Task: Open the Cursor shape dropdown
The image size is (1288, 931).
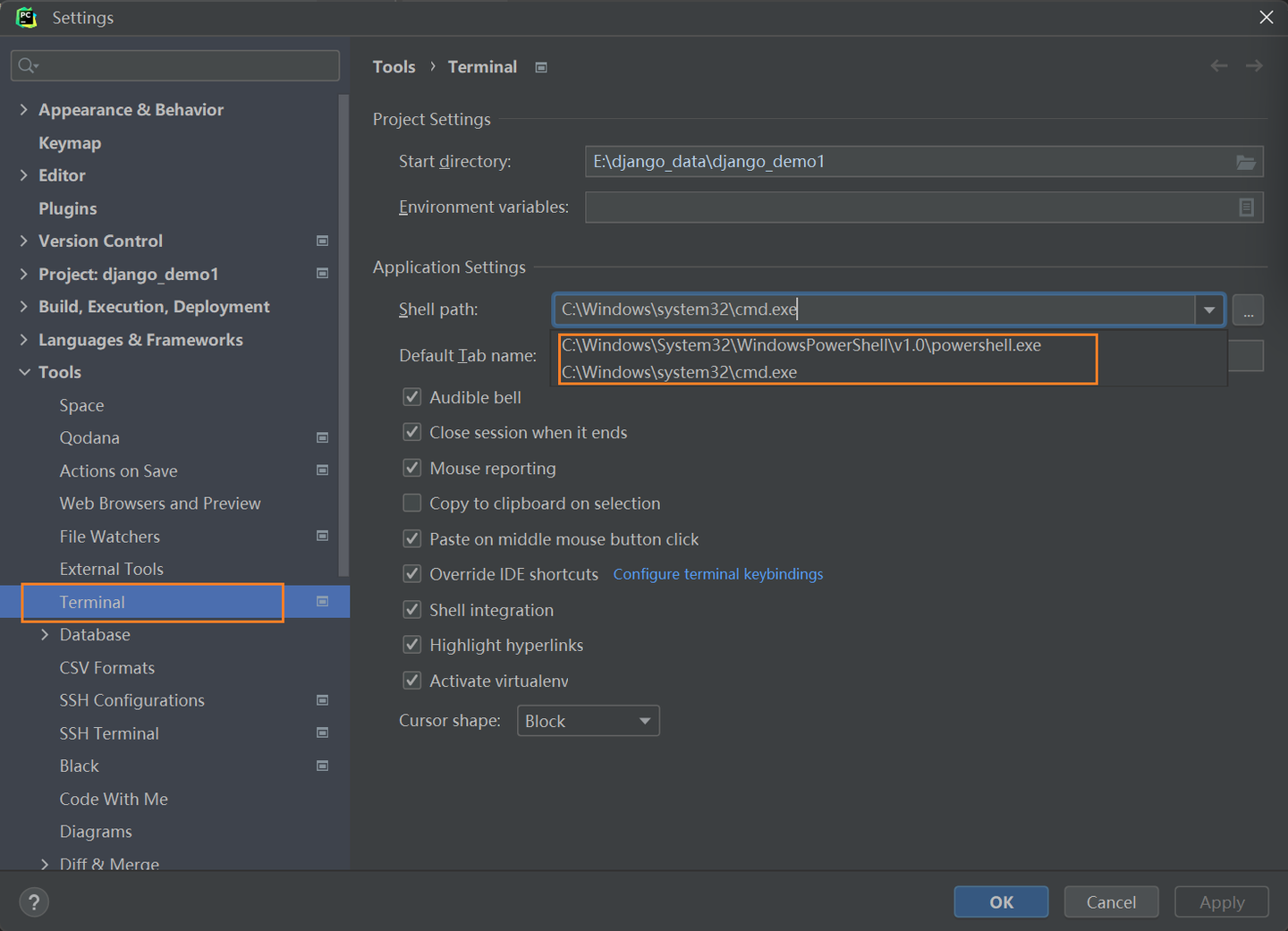Action: coord(588,720)
